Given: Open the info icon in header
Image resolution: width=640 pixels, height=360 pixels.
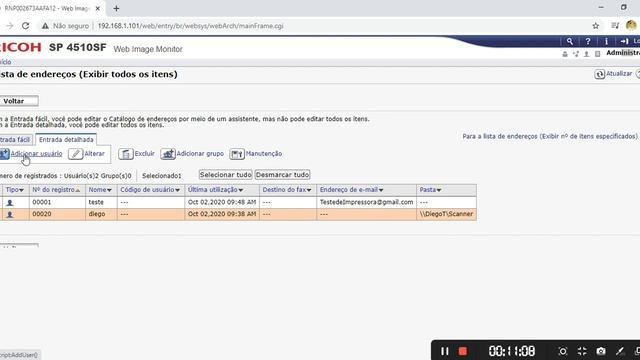Looking at the screenshot, I should (606, 41).
